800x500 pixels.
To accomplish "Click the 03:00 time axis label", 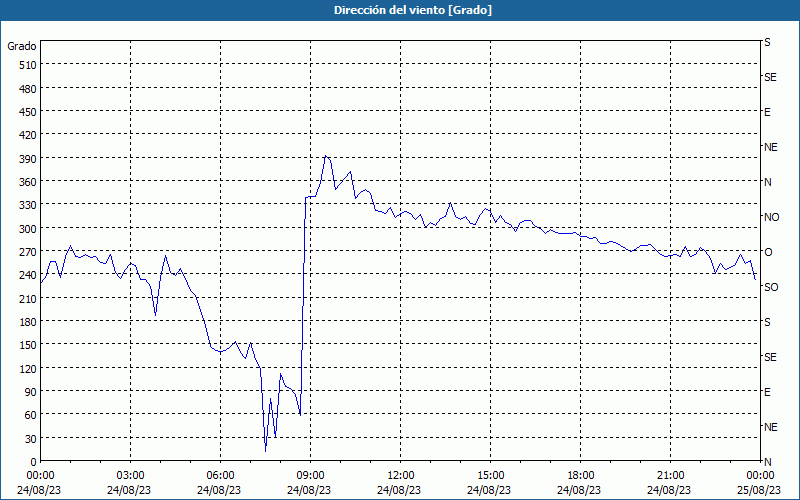I will 130,476.
